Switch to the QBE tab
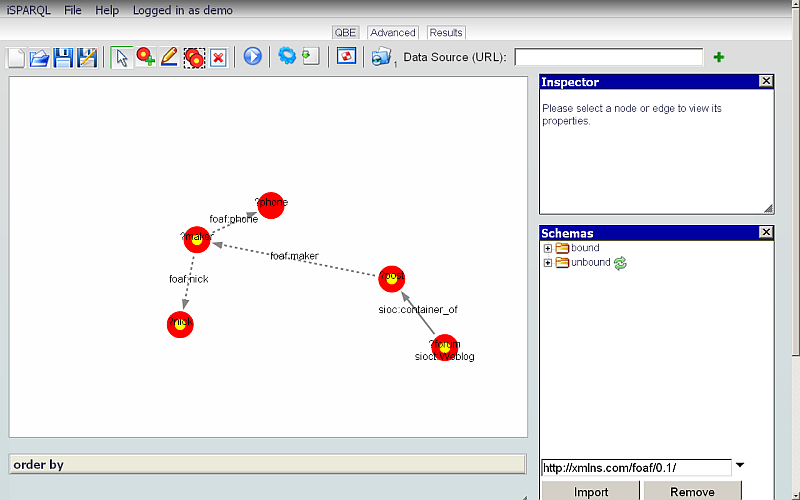Viewport: 800px width, 500px height. click(x=345, y=33)
